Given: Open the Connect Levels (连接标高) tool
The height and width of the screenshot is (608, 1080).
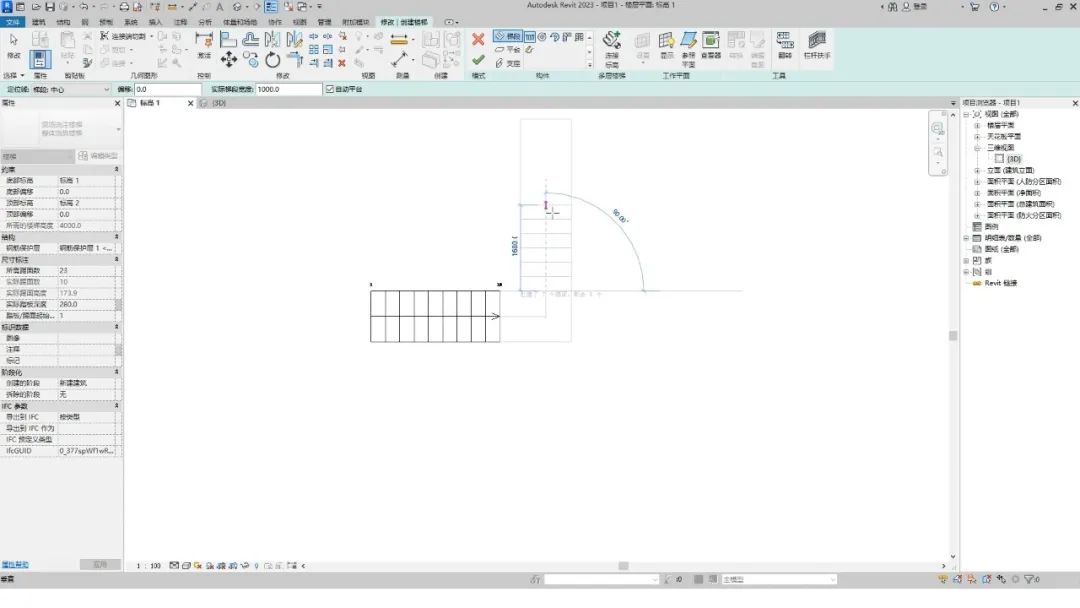Looking at the screenshot, I should 612,46.
